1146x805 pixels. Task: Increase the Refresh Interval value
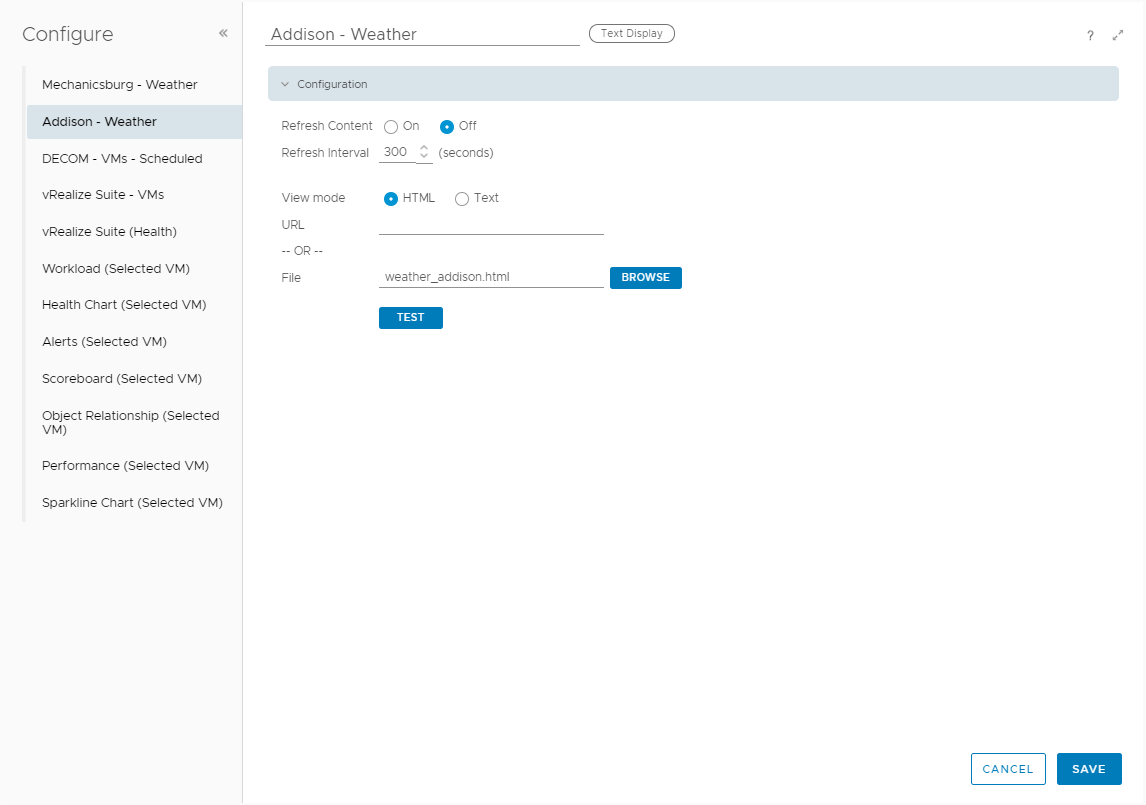[424, 148]
